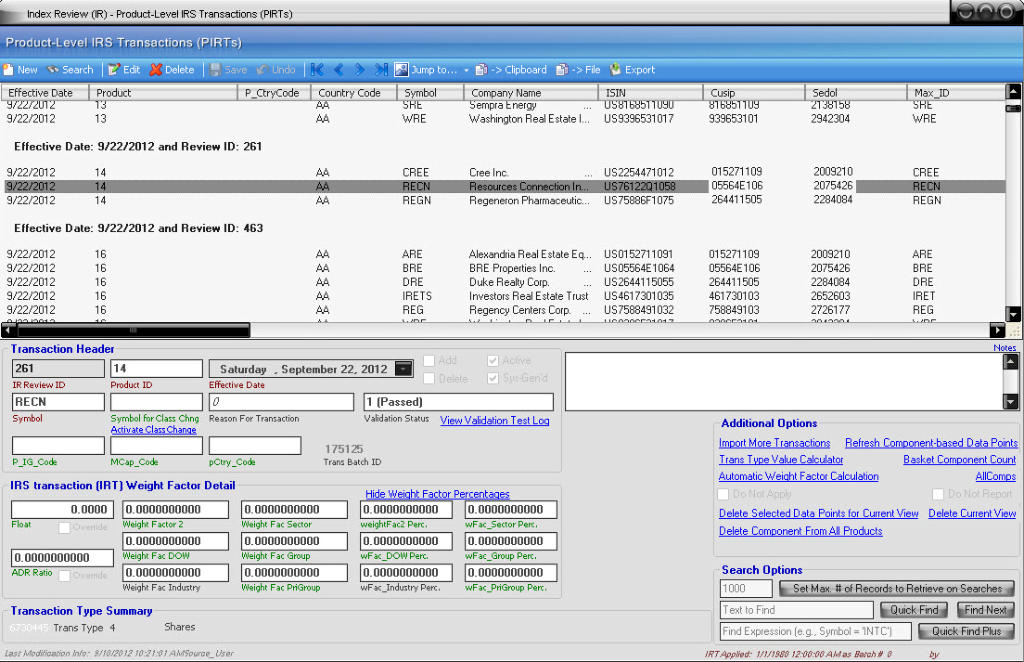Go to the next record
The image size is (1024, 662).
point(359,70)
